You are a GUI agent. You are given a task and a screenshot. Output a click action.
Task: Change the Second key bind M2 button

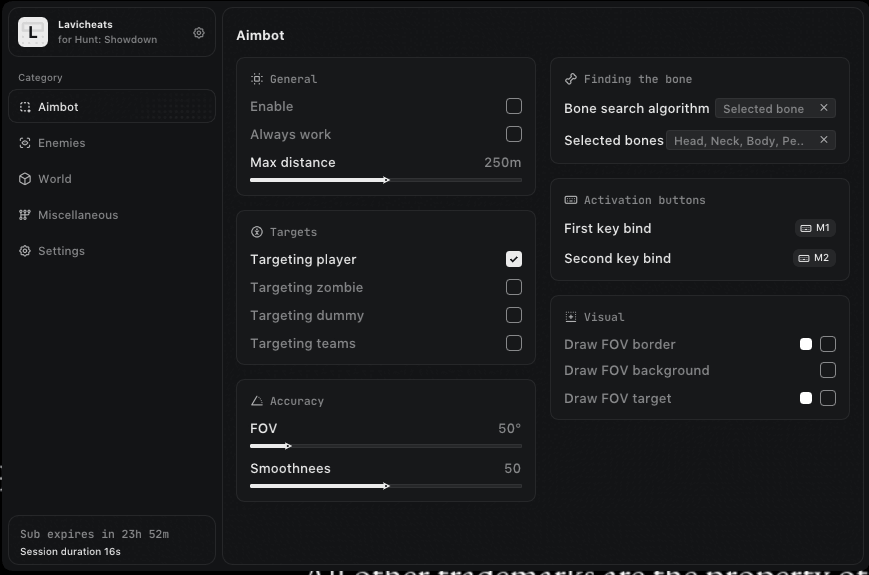(x=814, y=258)
